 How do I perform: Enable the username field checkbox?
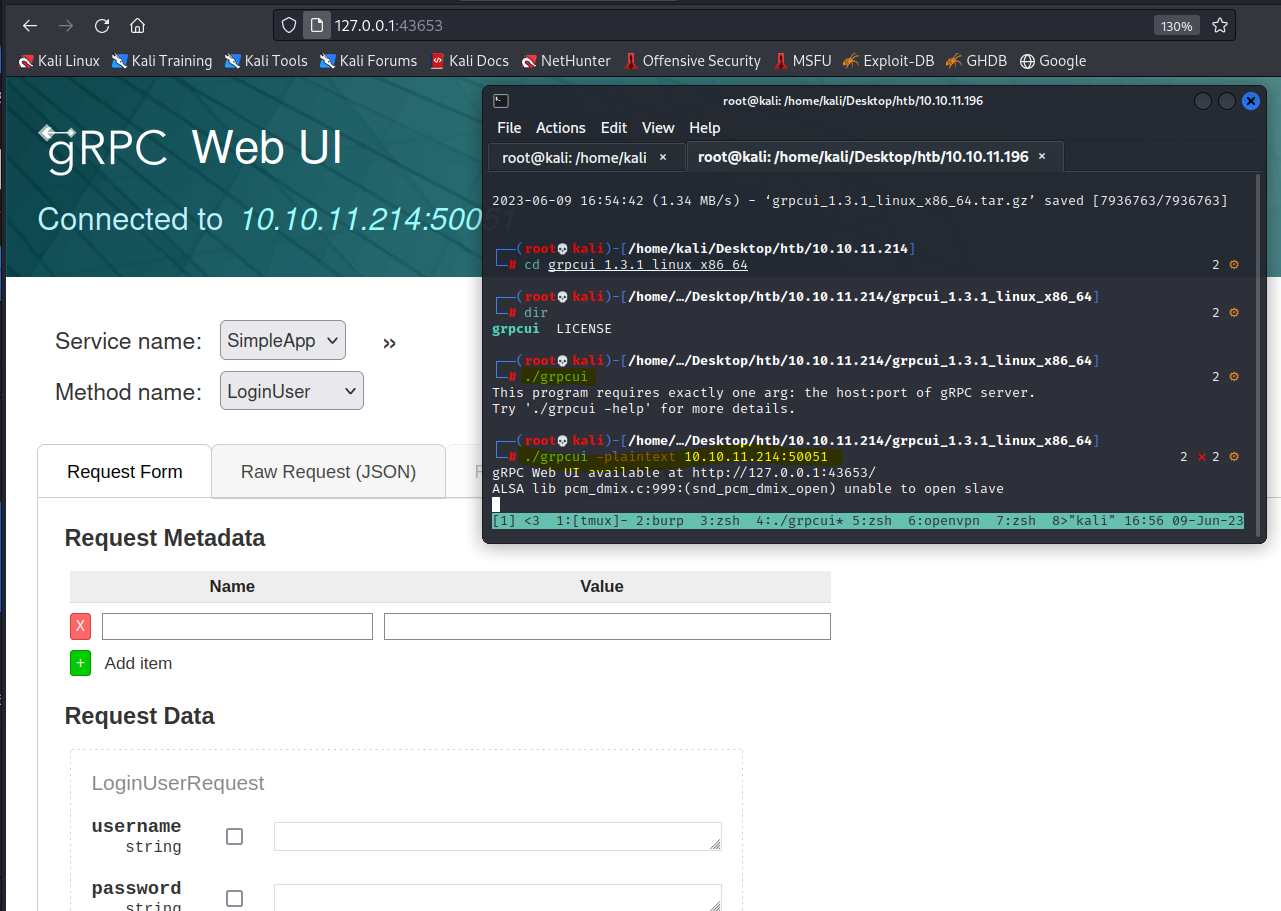[x=234, y=836]
